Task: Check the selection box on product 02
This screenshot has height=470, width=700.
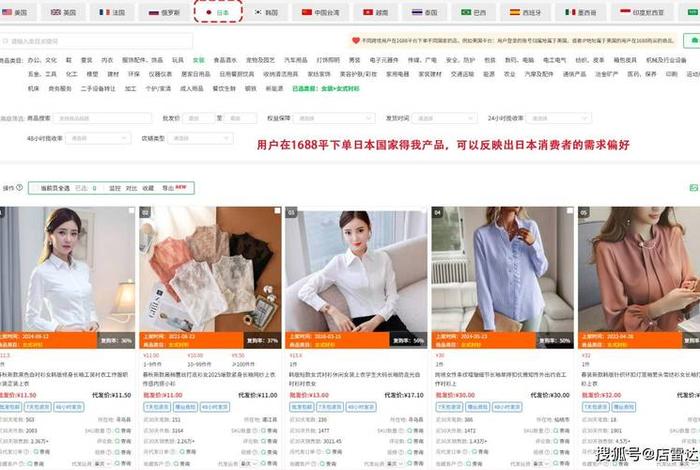Action: click(275, 212)
